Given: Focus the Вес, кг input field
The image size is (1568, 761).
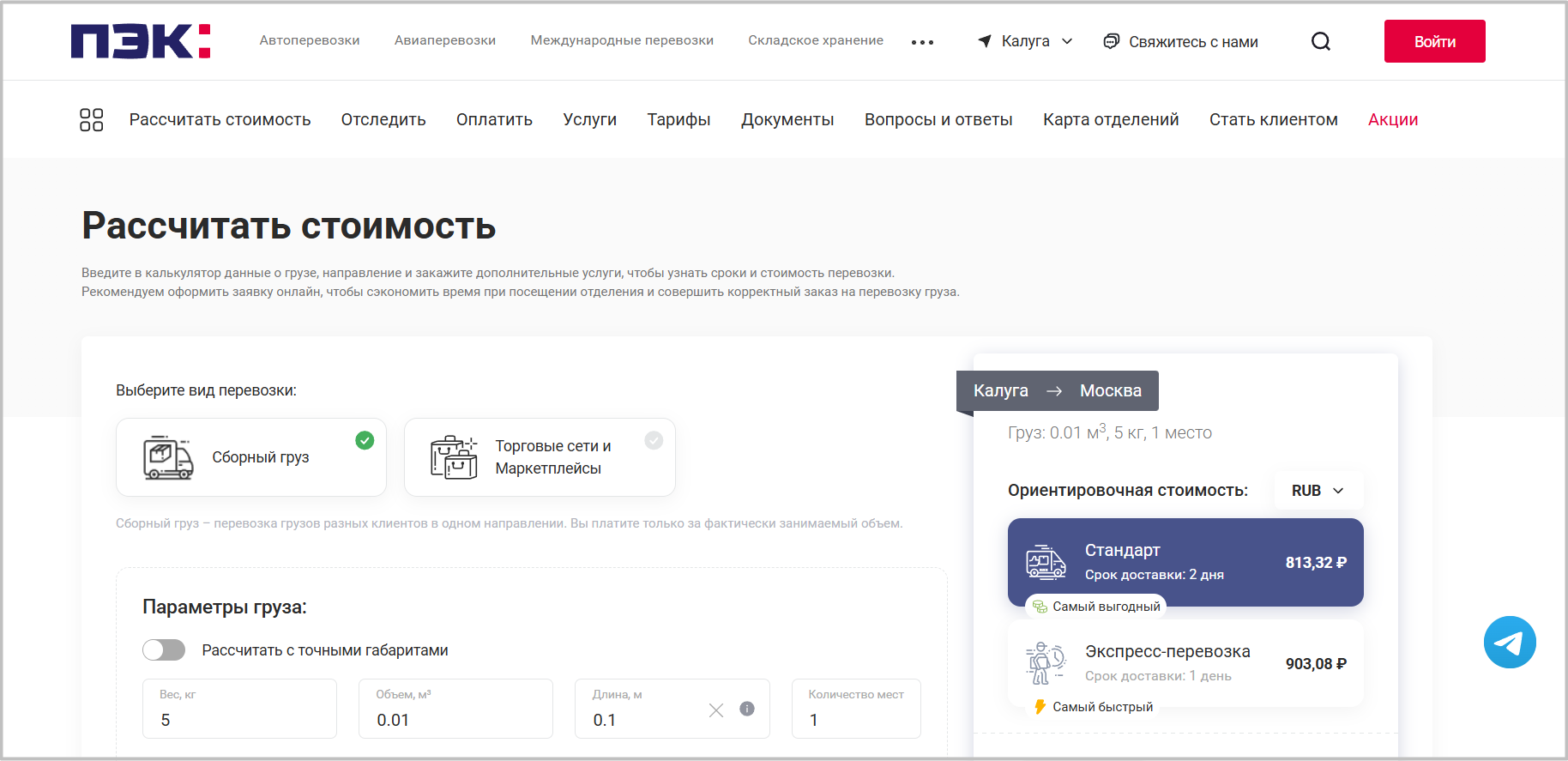Looking at the screenshot, I should point(239,709).
